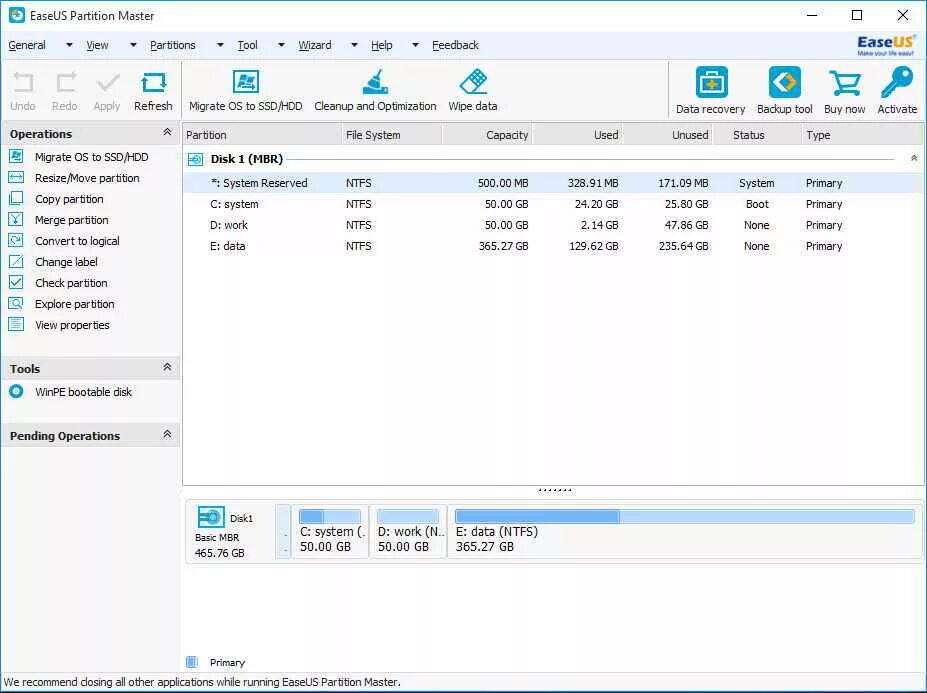
Task: Click the Activate key icon
Action: (897, 90)
